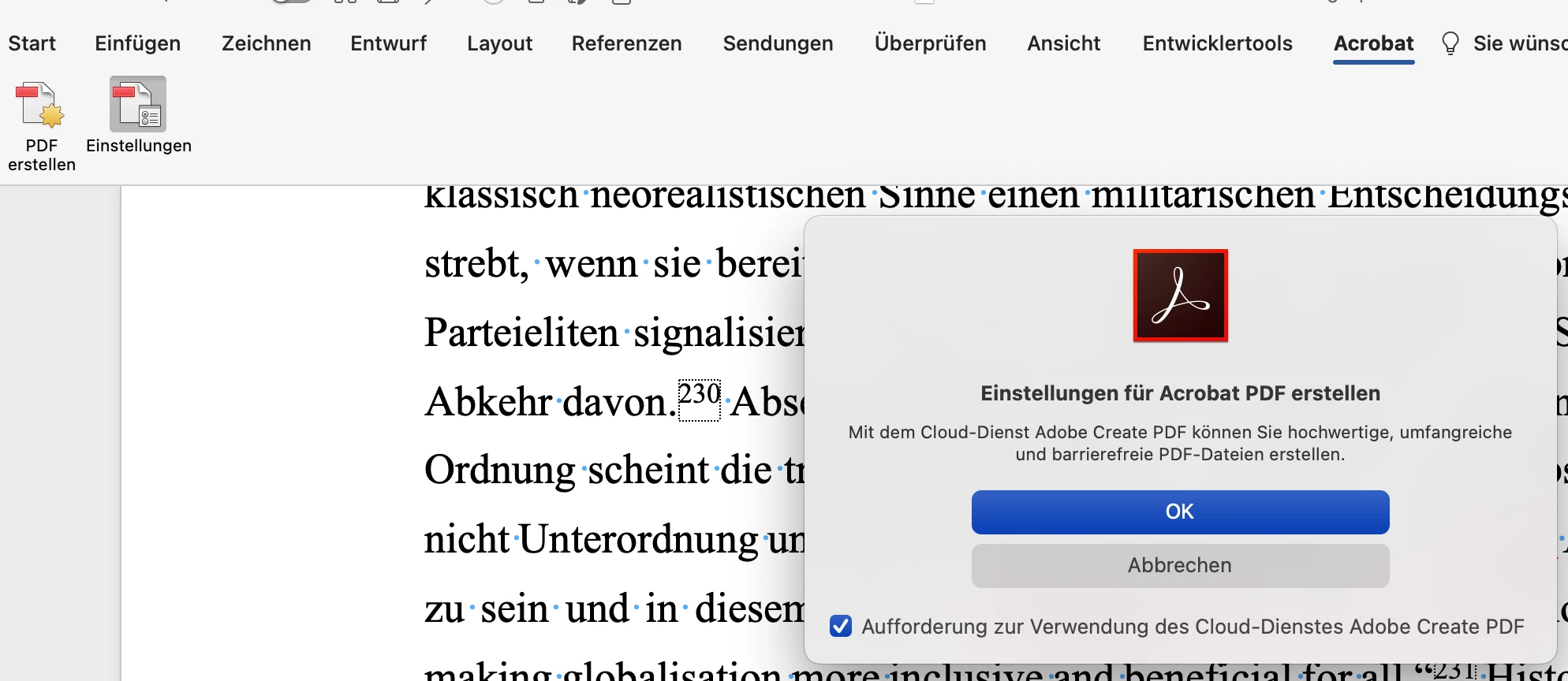Open the Einstellungen ribbon icon
Screen dimensions: 1568x681
138,104
